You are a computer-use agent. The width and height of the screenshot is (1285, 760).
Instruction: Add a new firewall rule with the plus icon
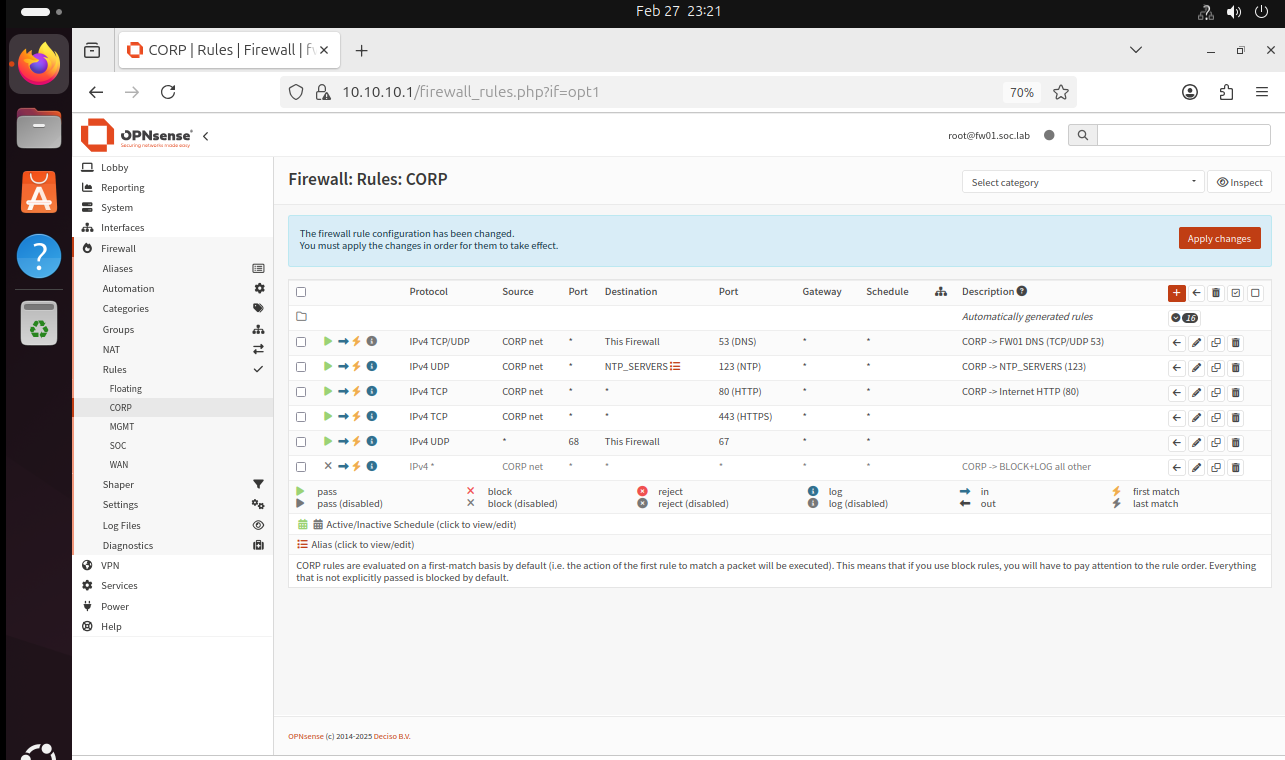click(1176, 292)
